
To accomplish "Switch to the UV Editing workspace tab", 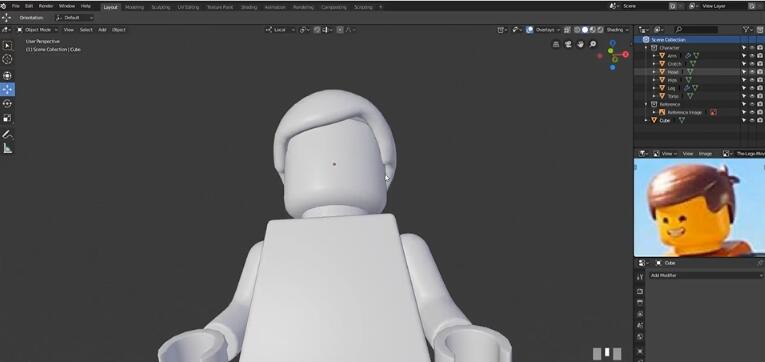I will coord(188,7).
